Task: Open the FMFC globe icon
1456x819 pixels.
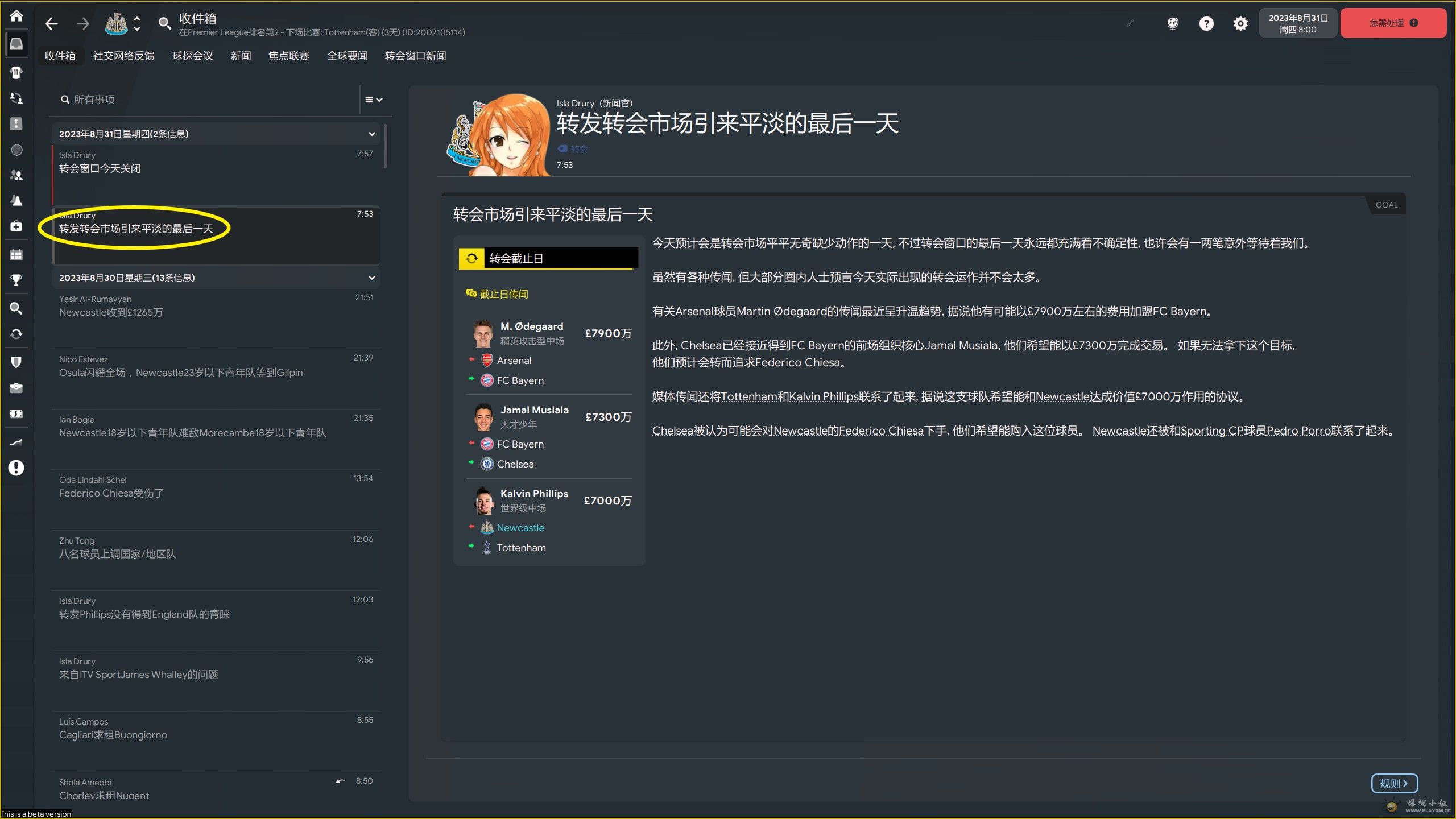Action: [x=1173, y=23]
